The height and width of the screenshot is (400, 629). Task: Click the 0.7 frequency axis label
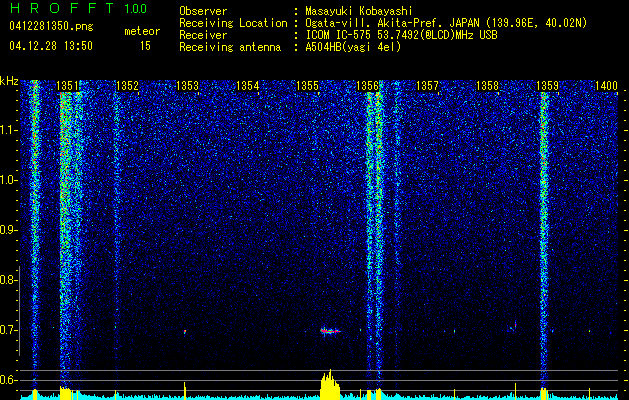tap(7, 330)
